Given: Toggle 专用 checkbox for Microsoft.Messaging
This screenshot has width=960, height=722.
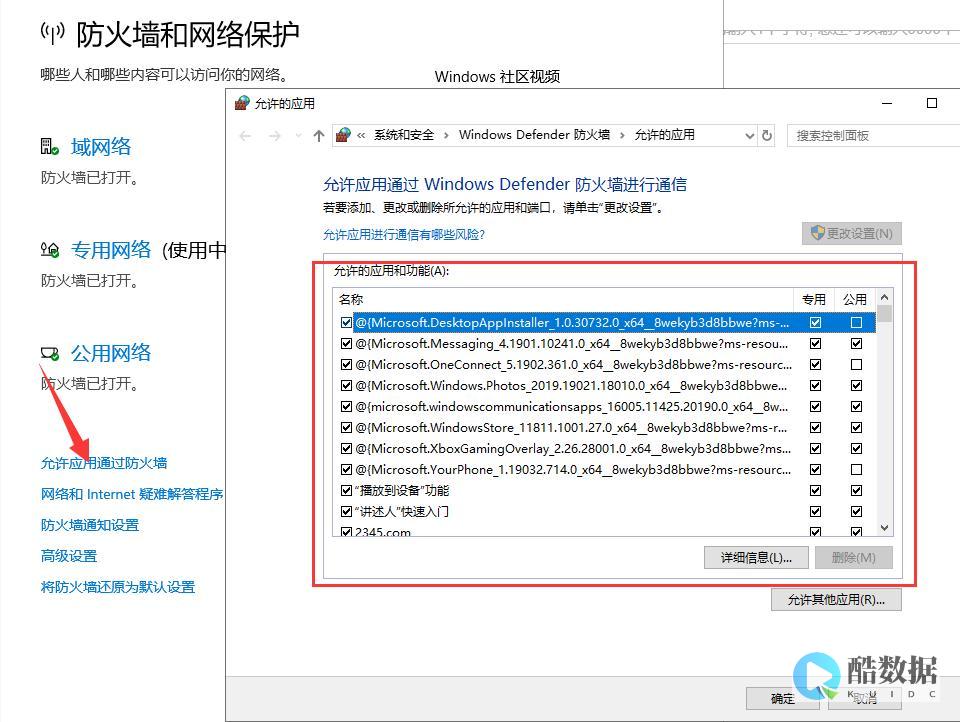Looking at the screenshot, I should tap(816, 344).
